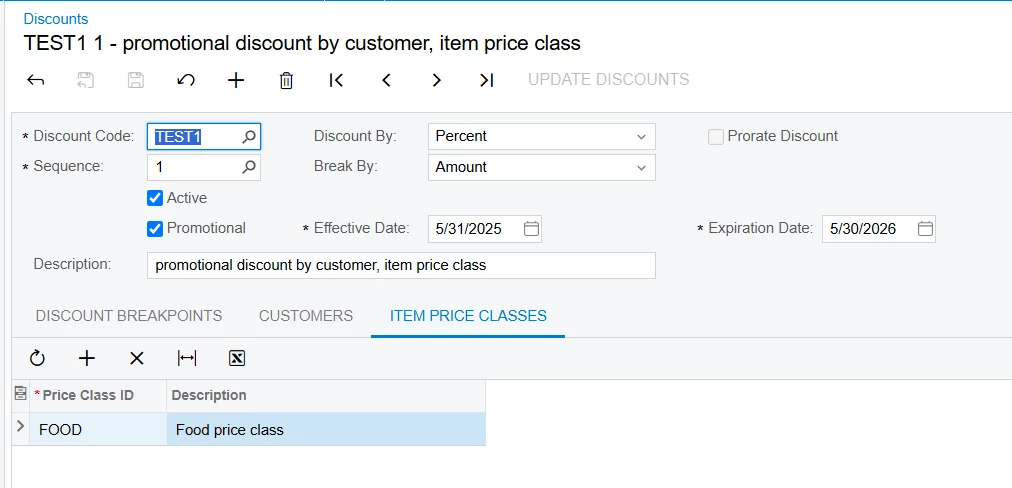Click the undo icon in the toolbar

pyautogui.click(x=186, y=80)
